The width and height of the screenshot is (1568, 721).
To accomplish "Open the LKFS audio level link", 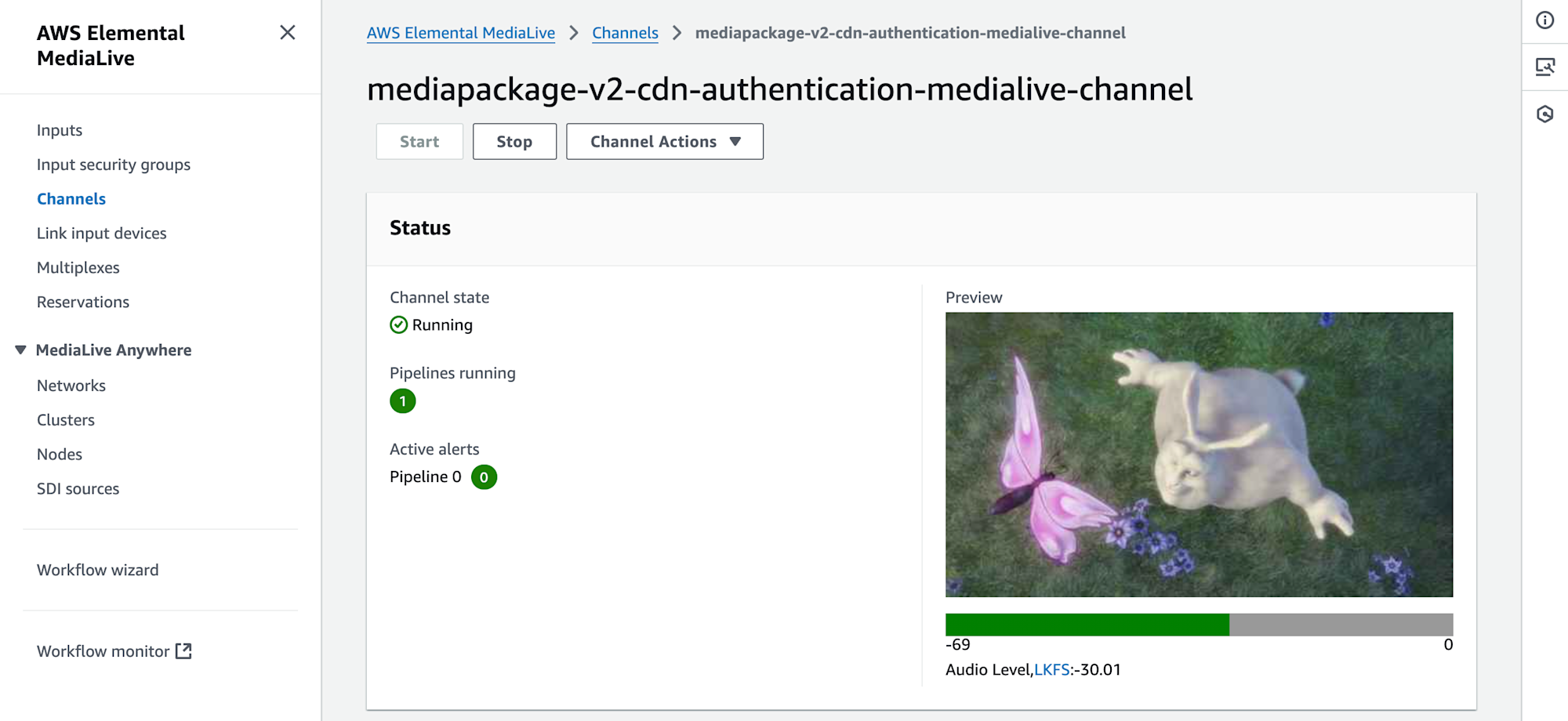I will point(1051,670).
